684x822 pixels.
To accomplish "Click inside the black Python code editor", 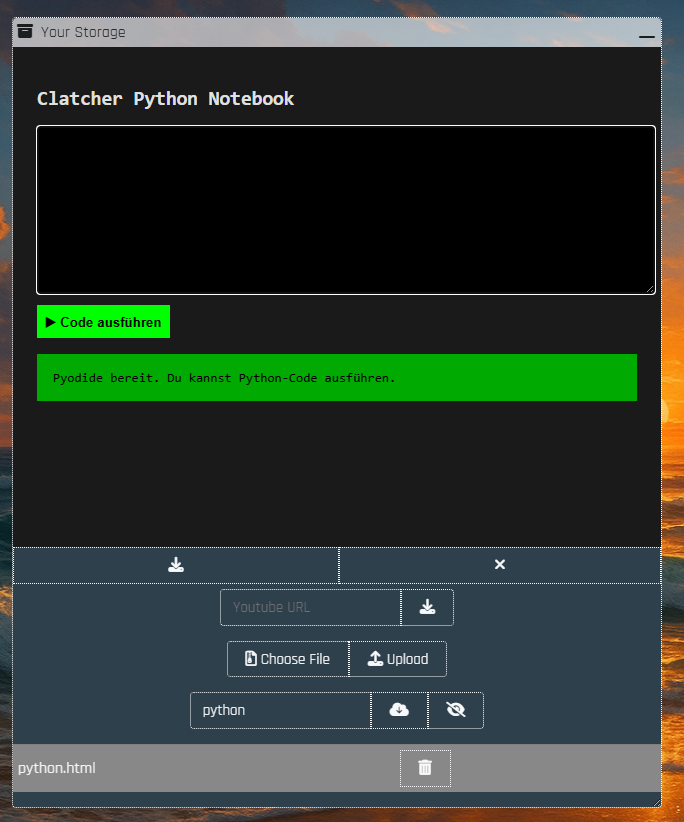I will [x=346, y=210].
